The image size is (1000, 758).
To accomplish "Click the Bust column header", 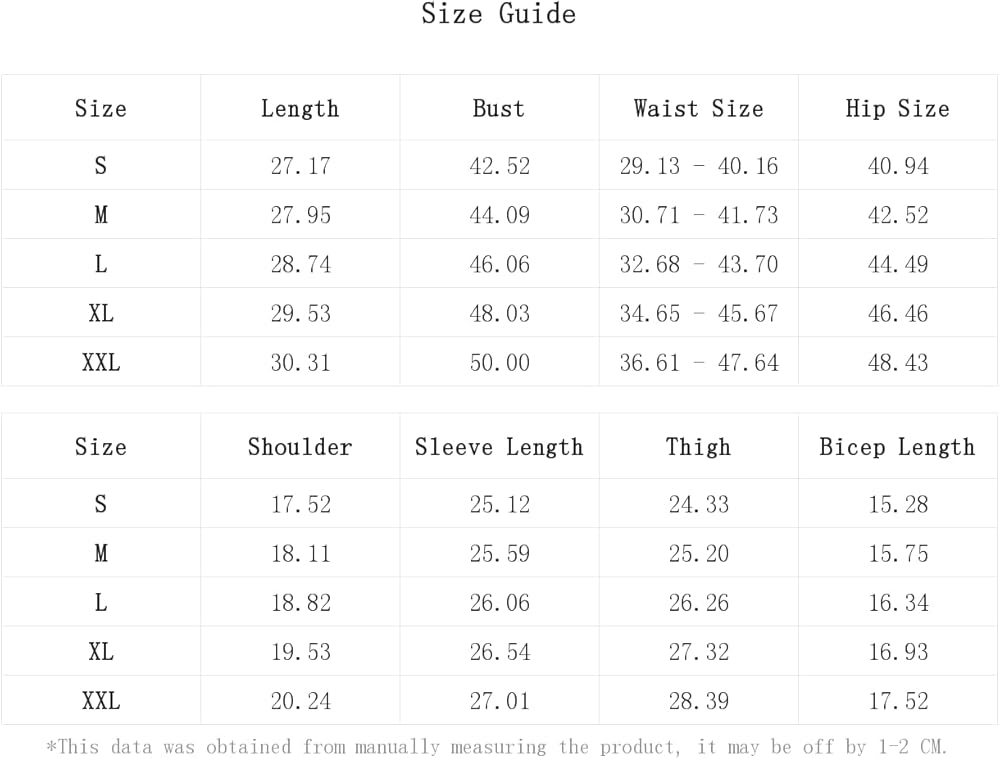I will point(499,109).
